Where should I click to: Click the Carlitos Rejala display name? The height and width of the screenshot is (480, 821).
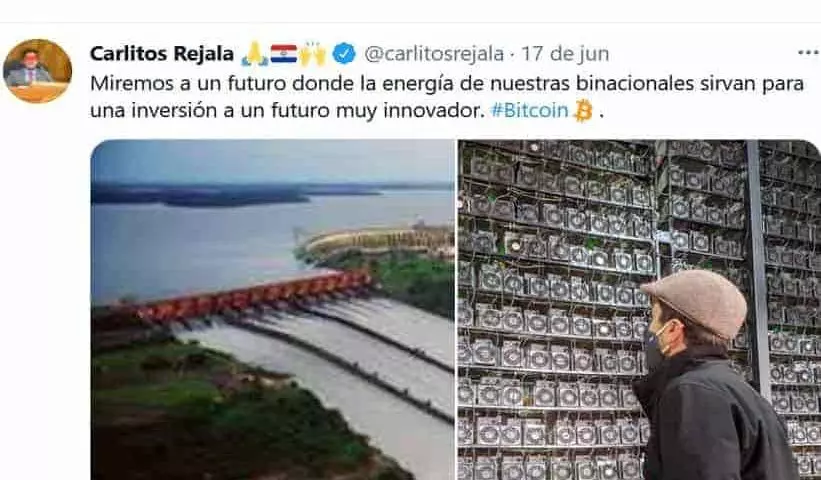[162, 54]
